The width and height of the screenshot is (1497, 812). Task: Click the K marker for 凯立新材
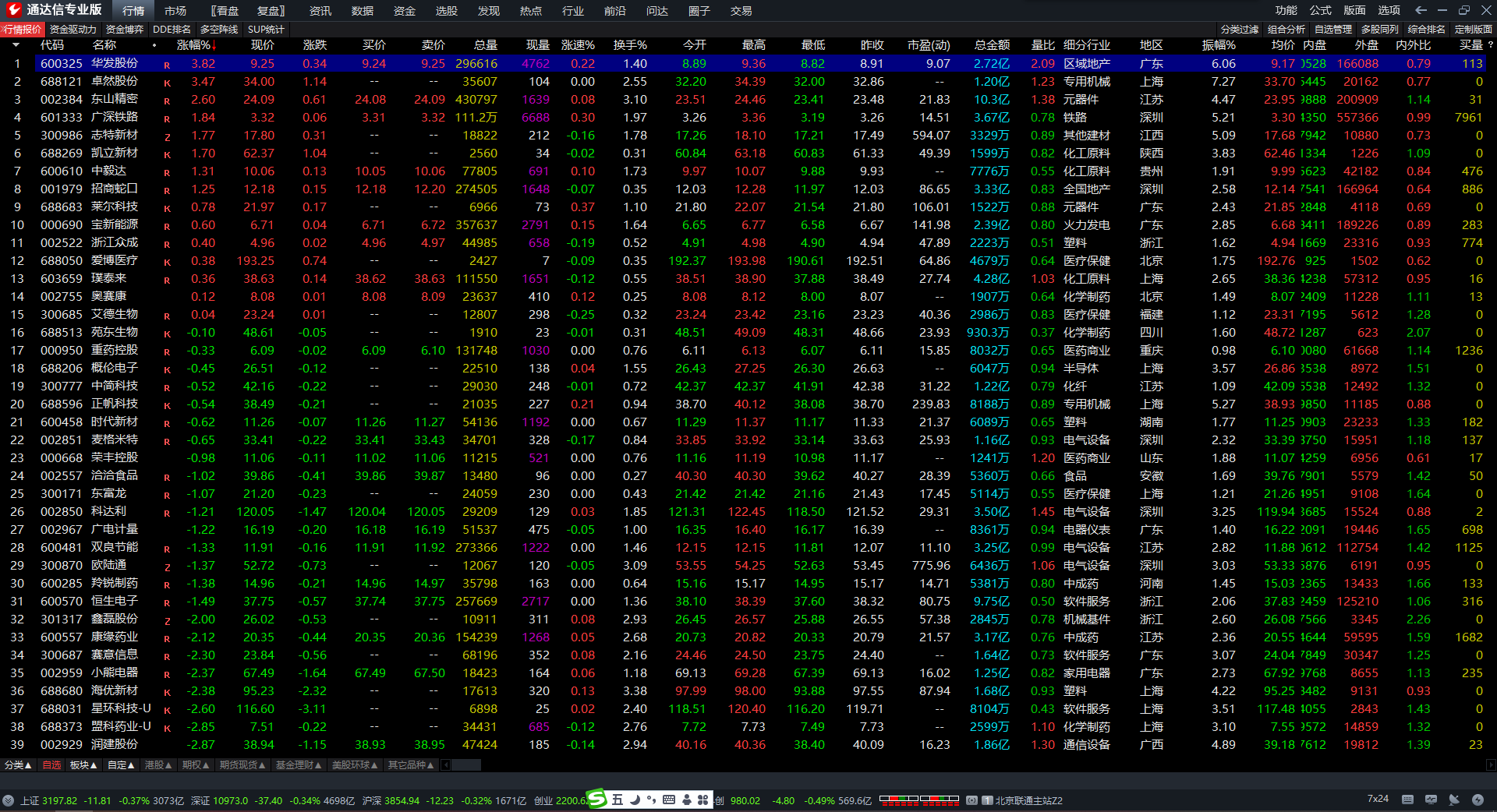(167, 154)
